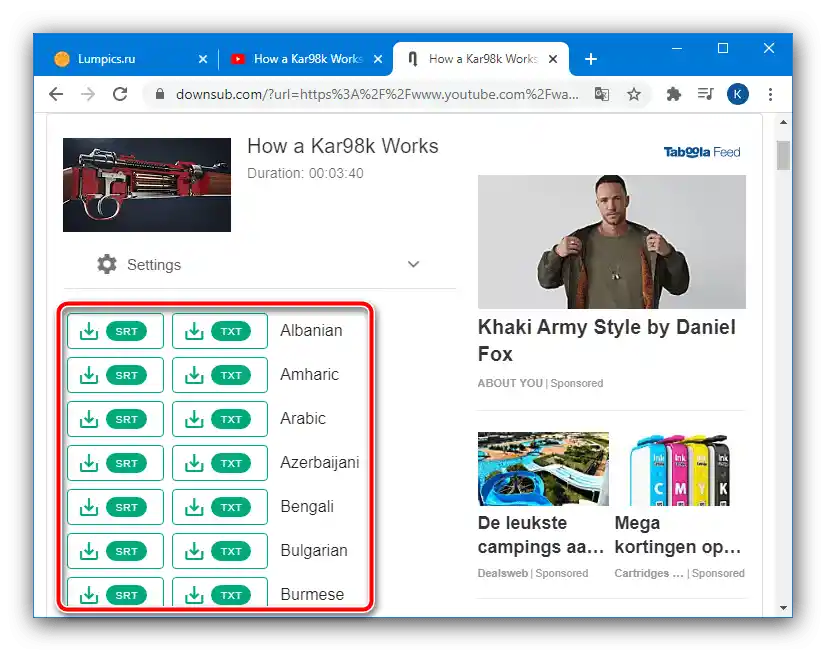This screenshot has height=651, width=826.
Task: Open De leukste campings link
Action: tap(541, 535)
